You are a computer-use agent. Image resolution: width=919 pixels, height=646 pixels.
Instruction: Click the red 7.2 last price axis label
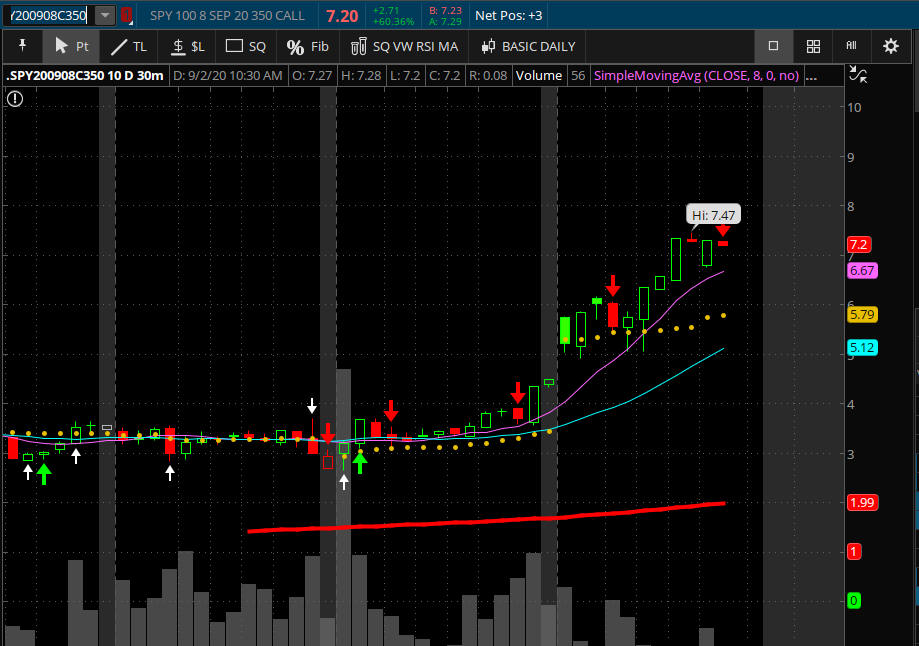[x=859, y=244]
